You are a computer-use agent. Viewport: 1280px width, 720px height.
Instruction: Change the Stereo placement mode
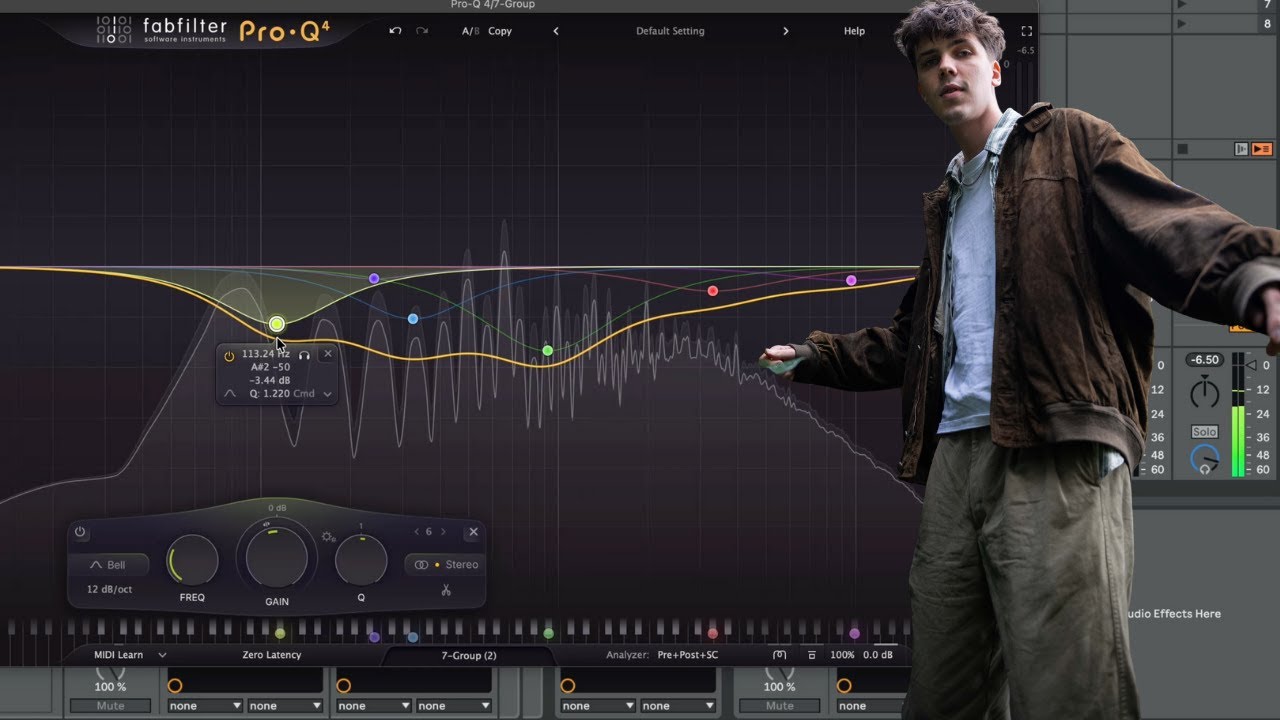[x=446, y=565]
